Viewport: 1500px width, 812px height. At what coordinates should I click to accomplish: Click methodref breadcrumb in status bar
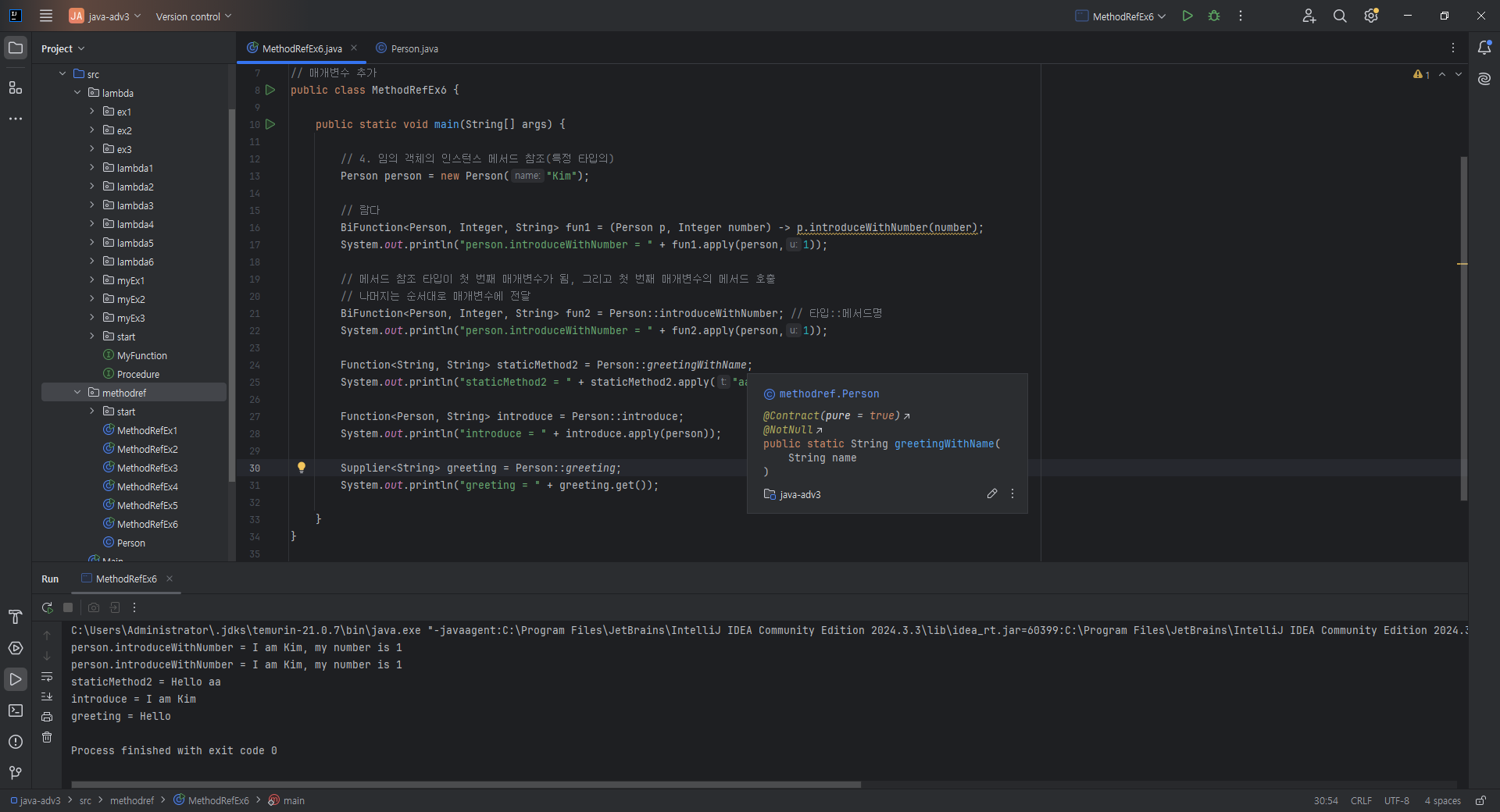pos(131,800)
